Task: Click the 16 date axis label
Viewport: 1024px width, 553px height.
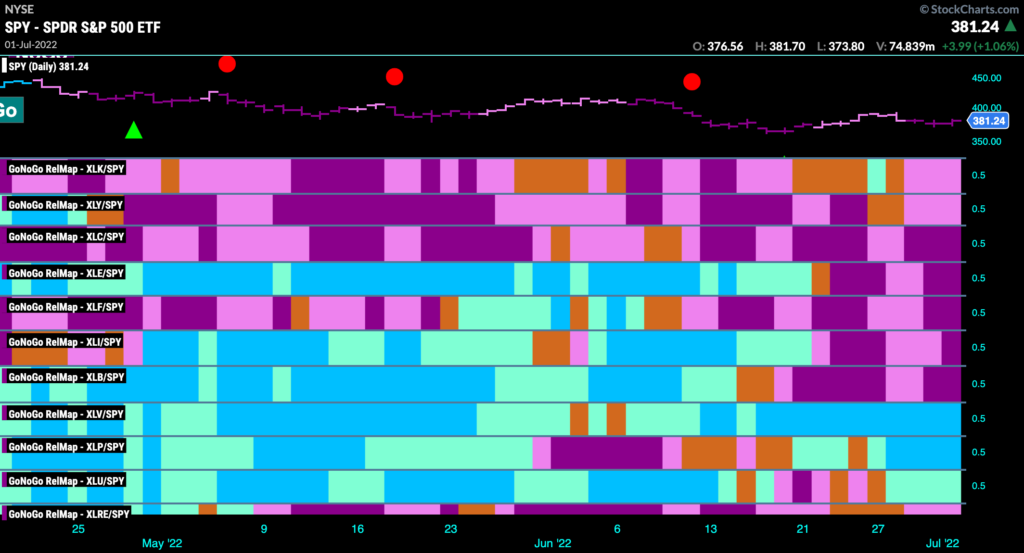Action: (x=357, y=529)
